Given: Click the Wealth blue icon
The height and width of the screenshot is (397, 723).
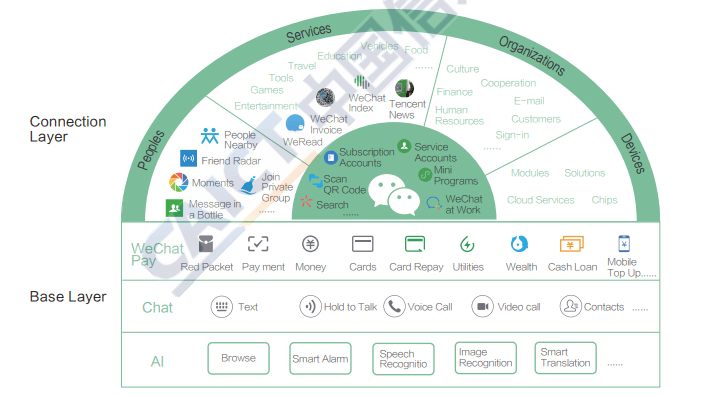Looking at the screenshot, I should [x=519, y=243].
